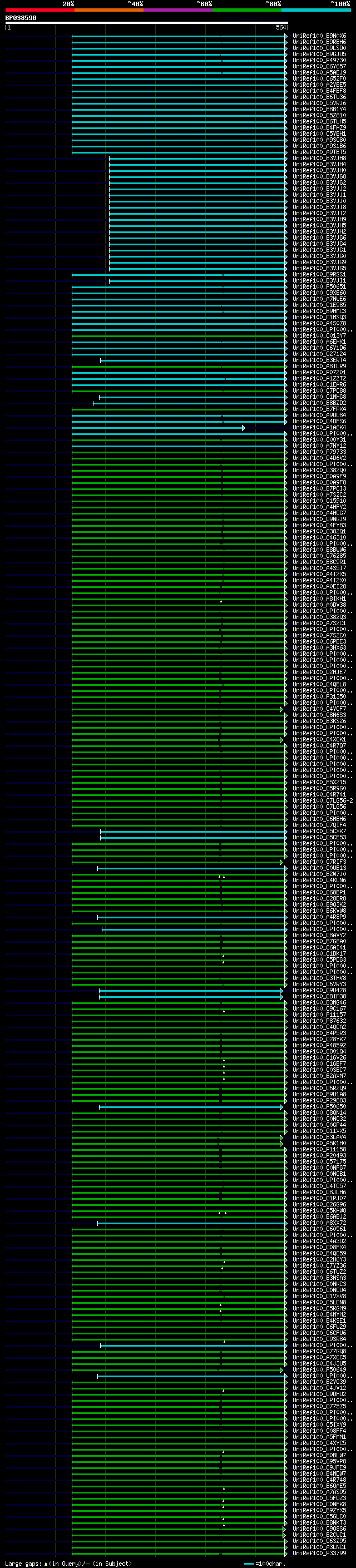Click the cyan ~100% identity legend bar

pos(316,10)
